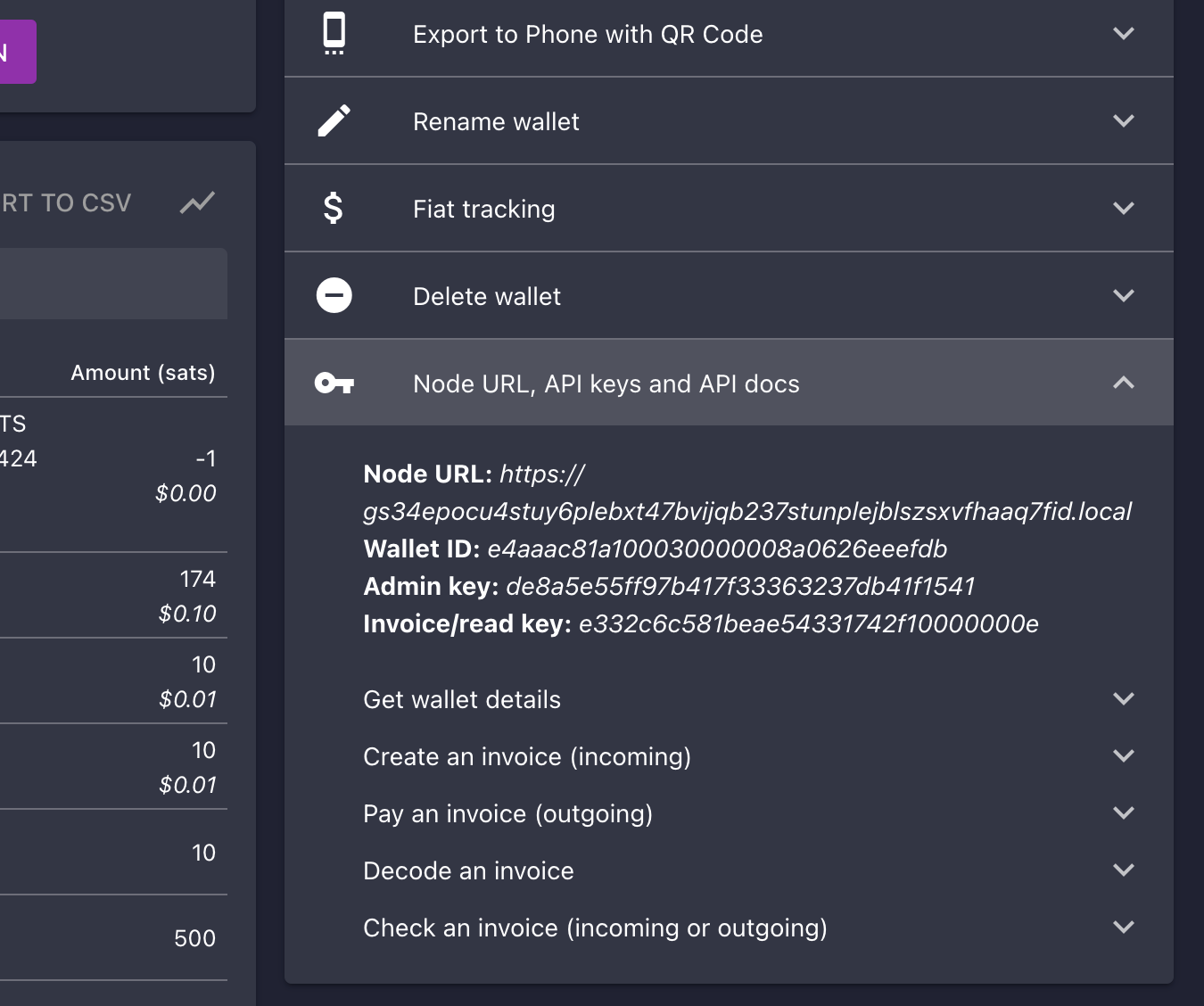Expand Pay an invoice (outgoing) docs
This screenshot has width=1204, height=1006.
click(x=1123, y=813)
